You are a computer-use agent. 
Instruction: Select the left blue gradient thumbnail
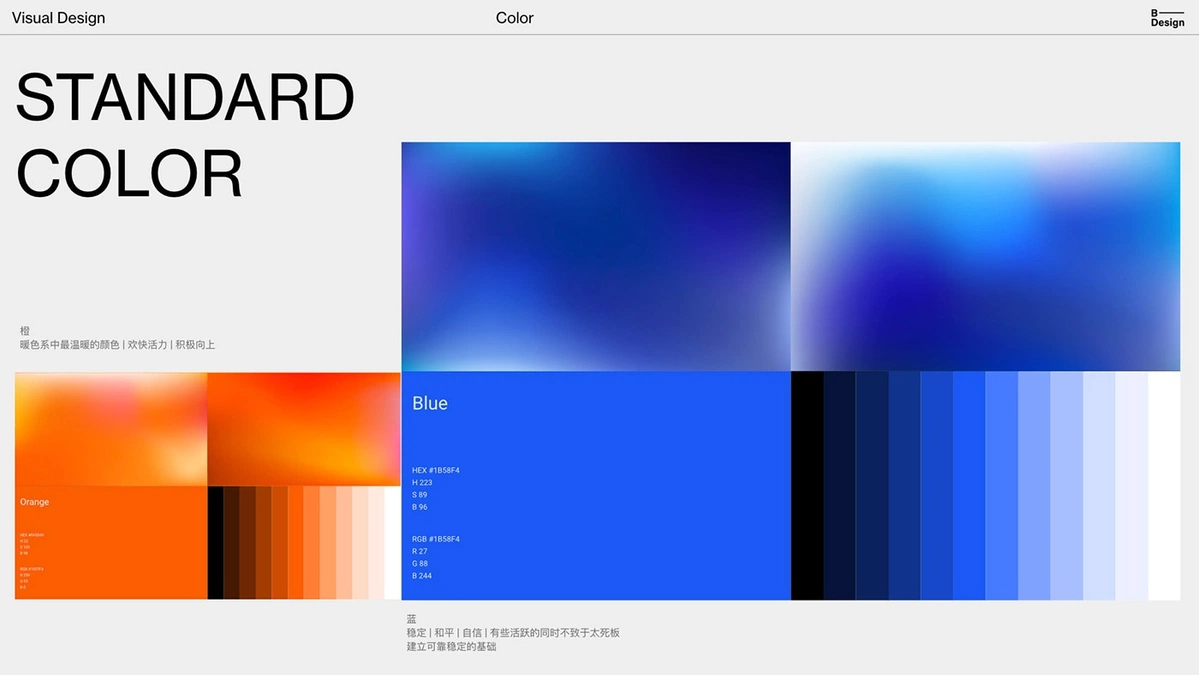tap(595, 255)
